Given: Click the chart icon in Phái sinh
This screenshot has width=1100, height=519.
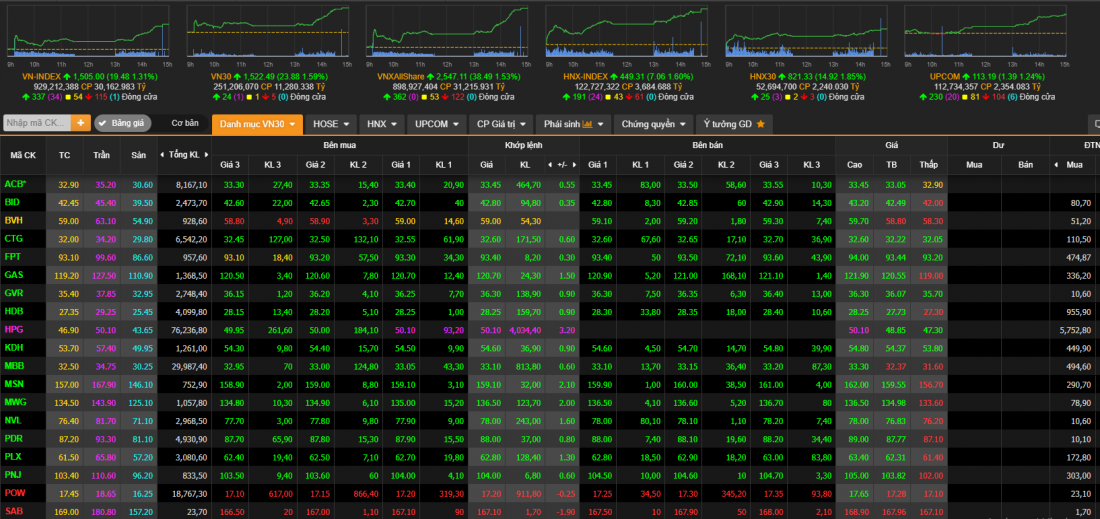Looking at the screenshot, I should pos(587,124).
